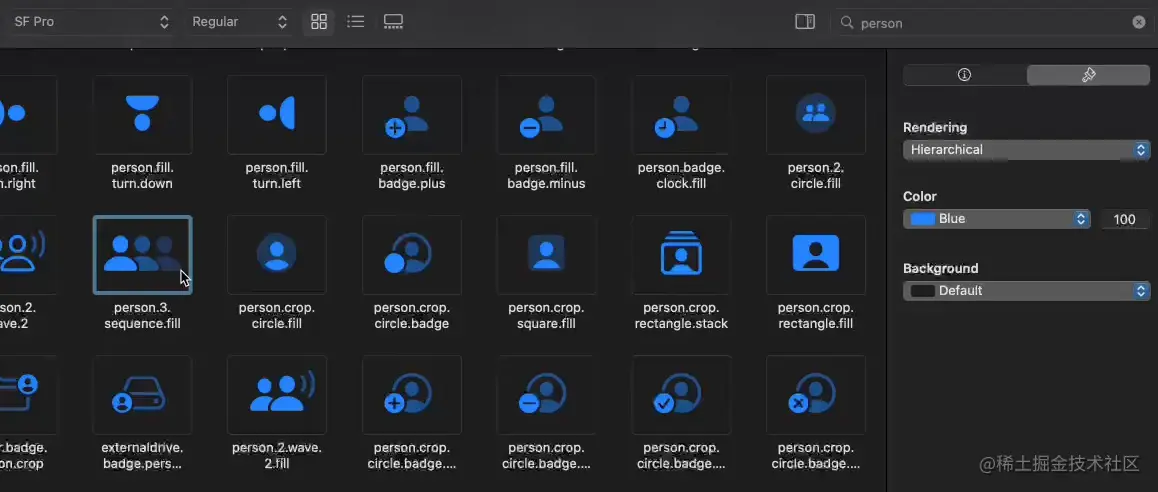Screen dimensions: 1158x492
Task: Select the person.fill.turn.left symbol
Action: pyautogui.click(x=277, y=115)
